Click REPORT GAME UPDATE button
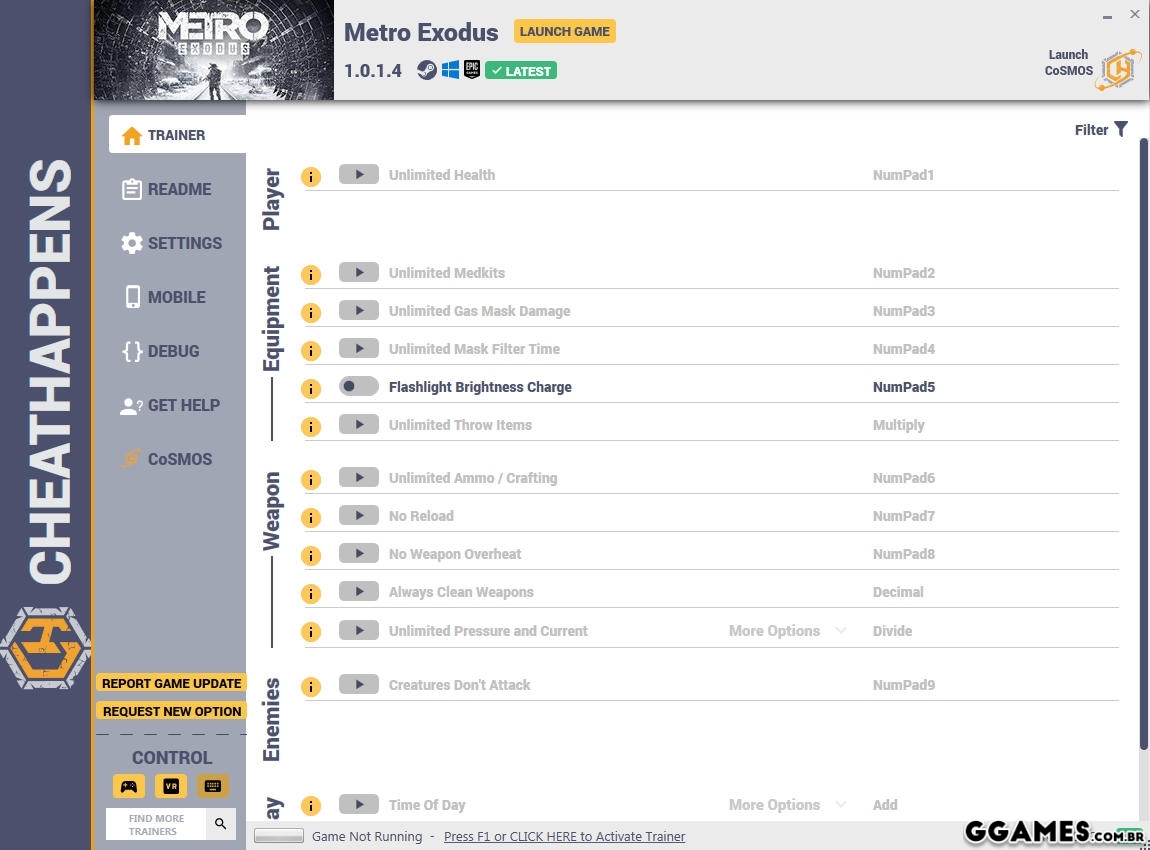 (x=171, y=683)
